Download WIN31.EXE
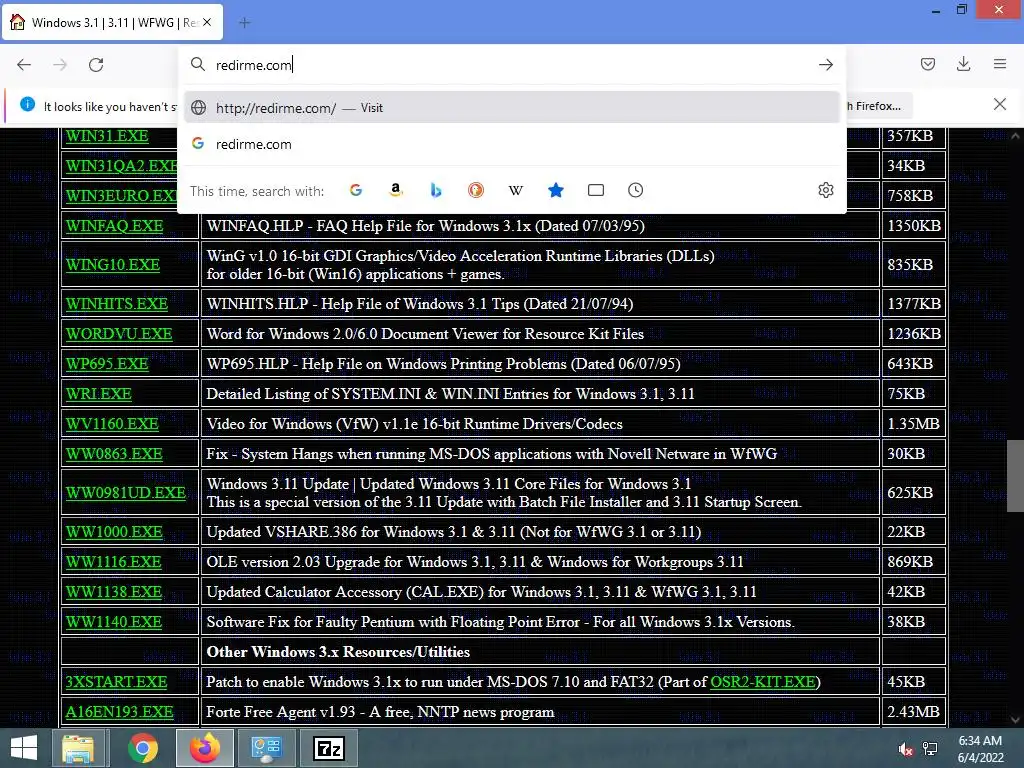Viewport: 1024px width, 768px height. click(x=107, y=136)
